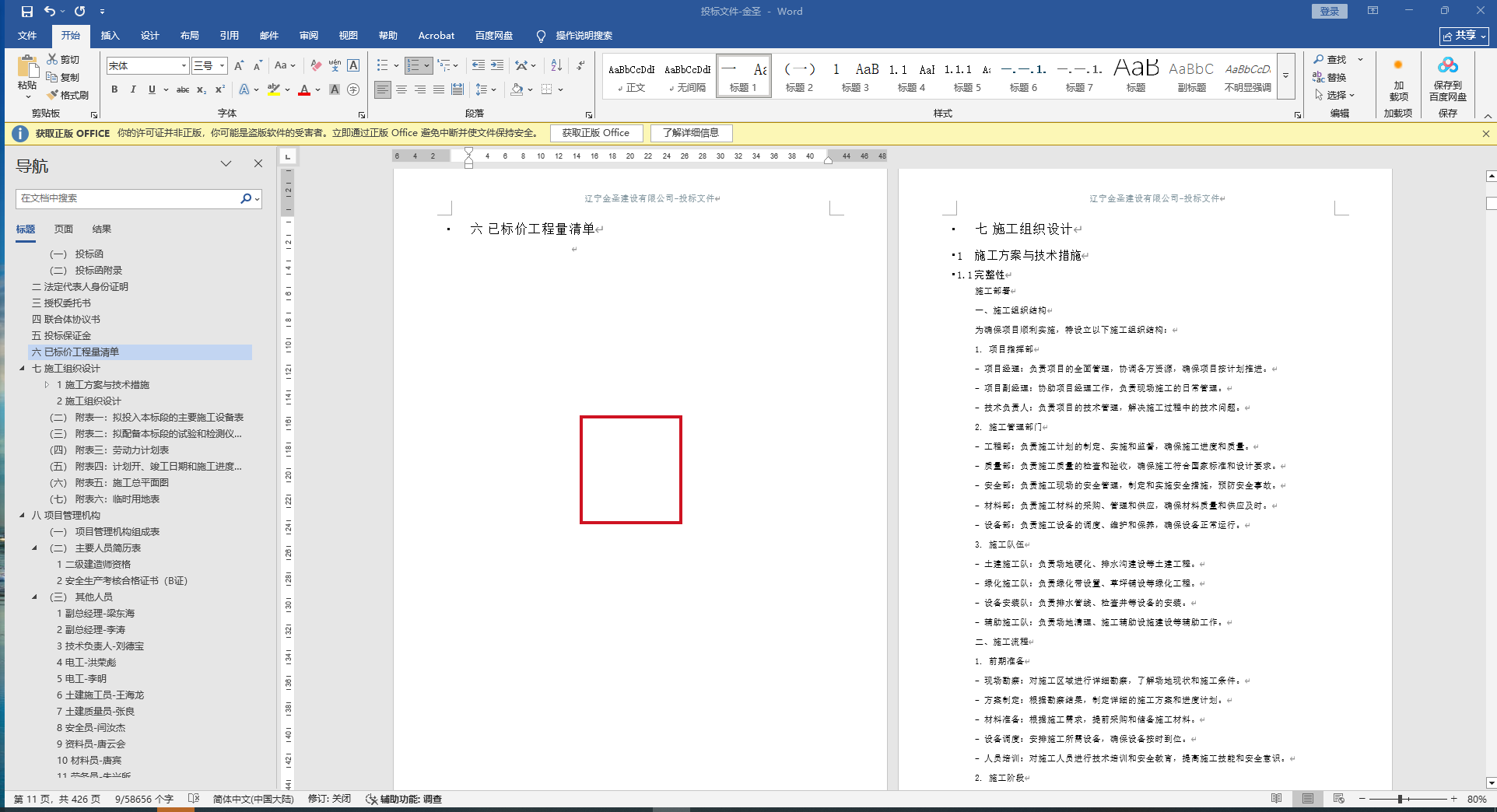The image size is (1497, 812).
Task: Switch to Read Mode view in the status bar
Action: tap(1277, 799)
